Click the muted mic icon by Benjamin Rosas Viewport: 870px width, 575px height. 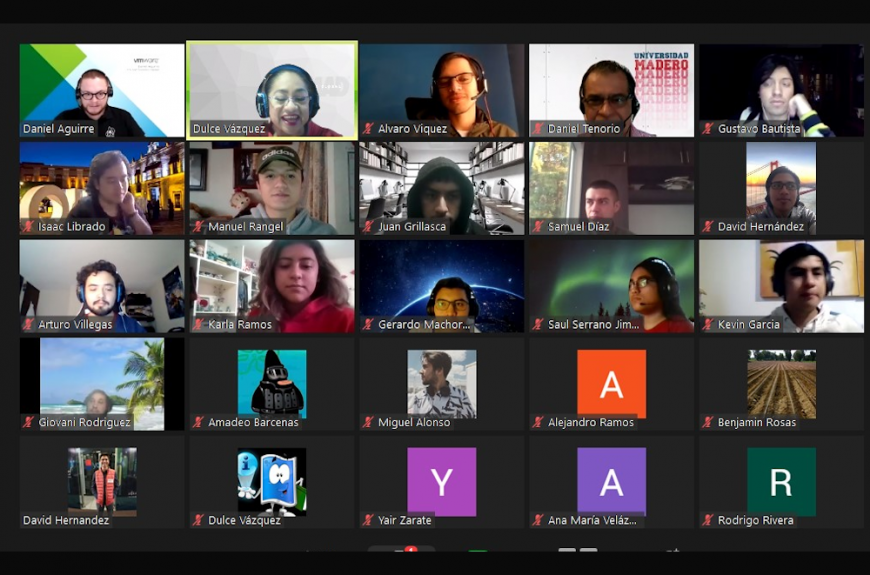(x=708, y=423)
